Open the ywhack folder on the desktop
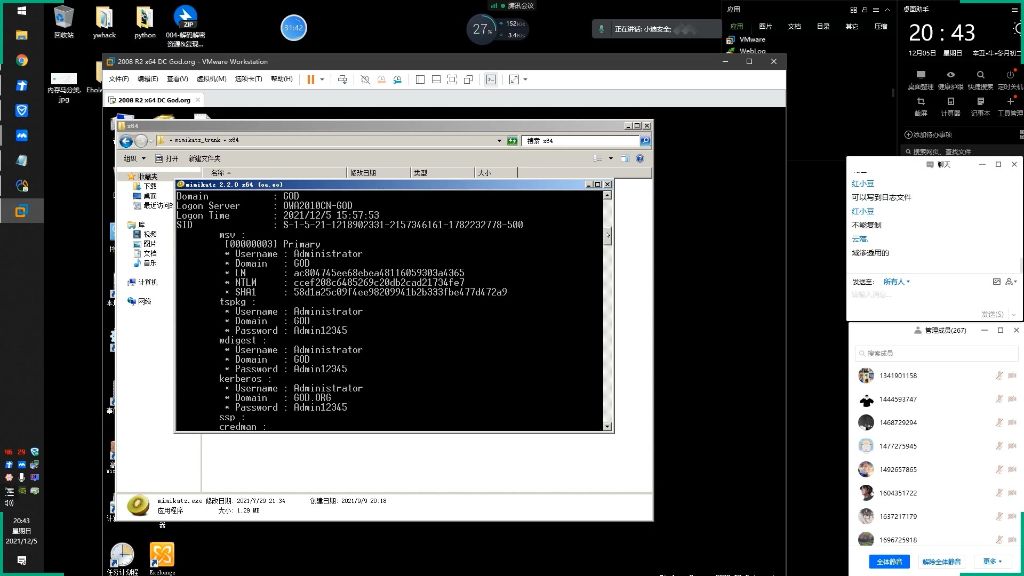 pos(104,22)
